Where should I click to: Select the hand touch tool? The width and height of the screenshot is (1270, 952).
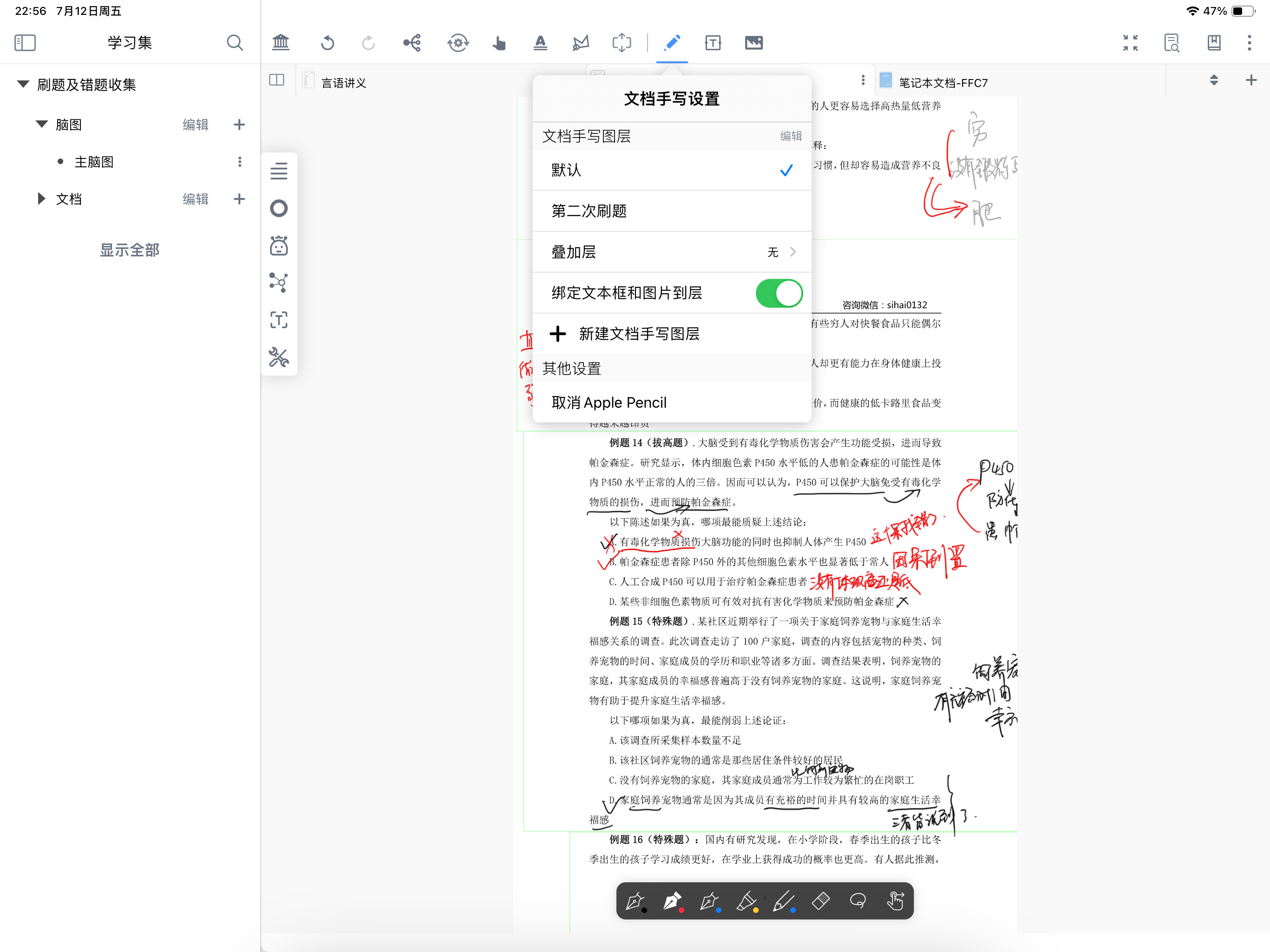point(499,43)
